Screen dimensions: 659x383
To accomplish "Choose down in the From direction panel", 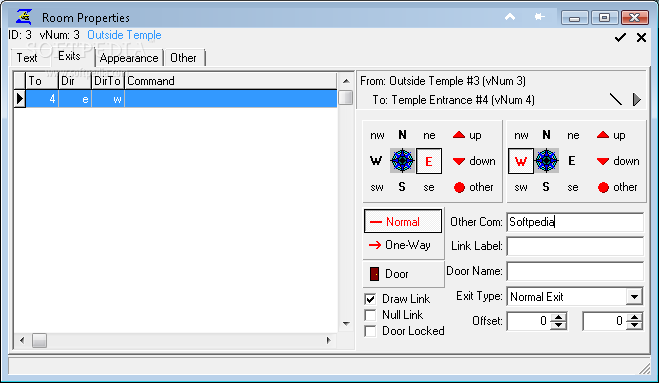I will tap(474, 161).
